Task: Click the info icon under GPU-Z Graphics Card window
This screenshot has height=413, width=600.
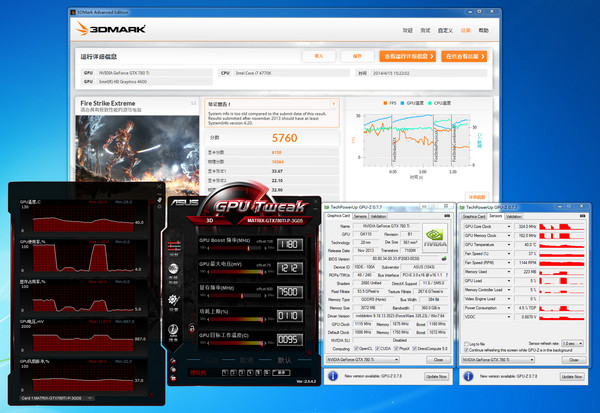Action: click(333, 376)
